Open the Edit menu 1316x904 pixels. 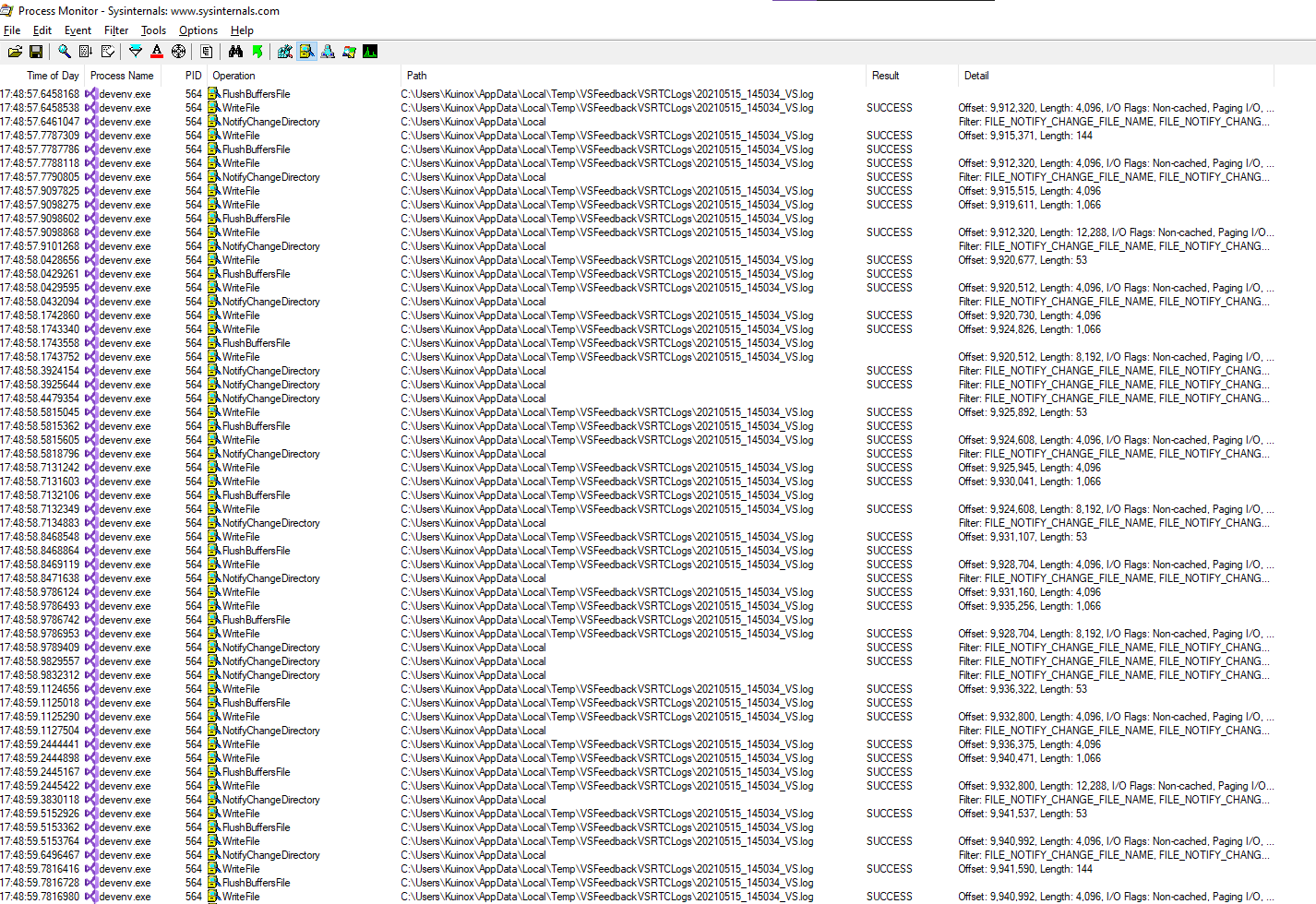42,30
